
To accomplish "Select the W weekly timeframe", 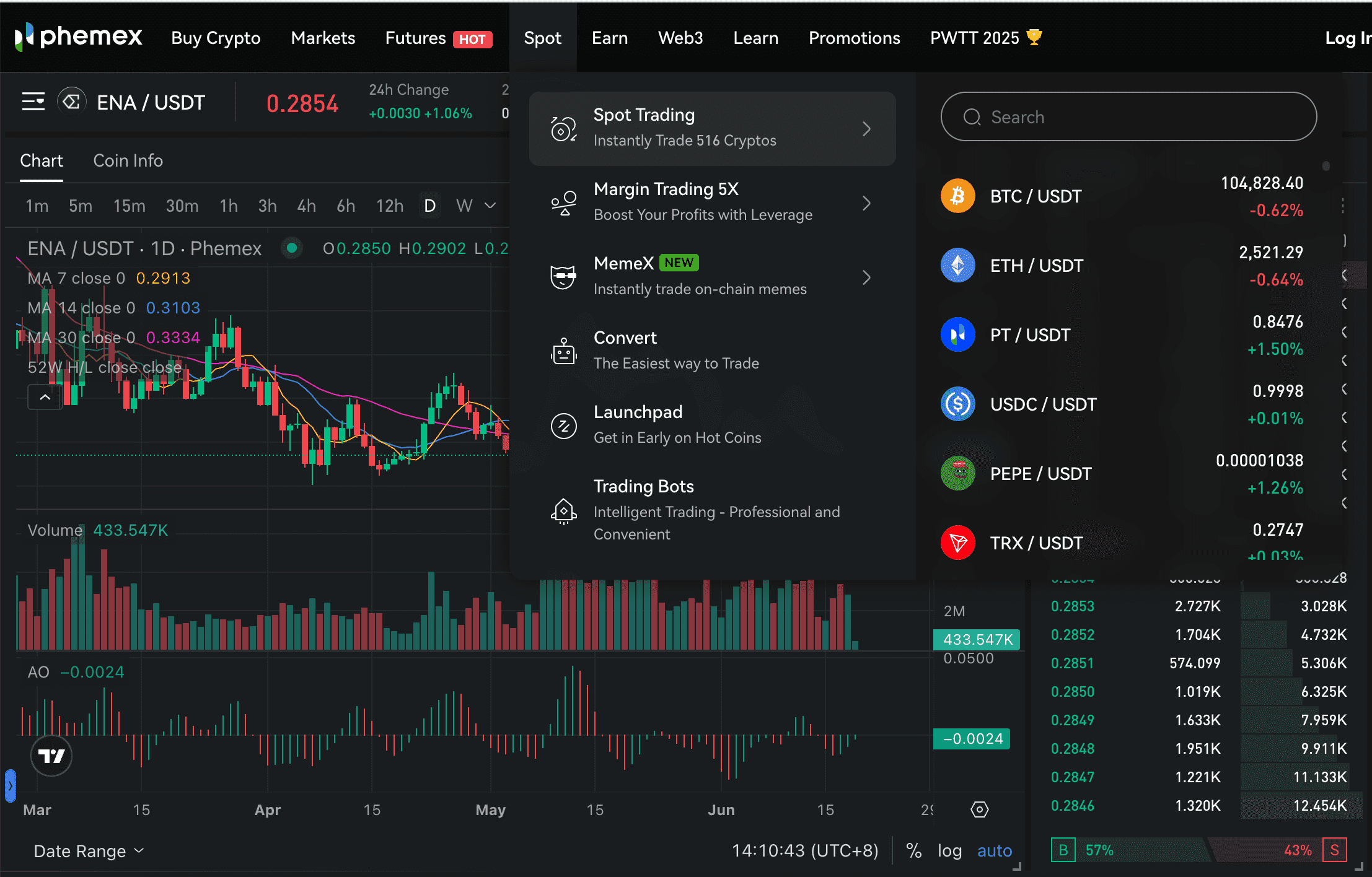I will point(464,206).
